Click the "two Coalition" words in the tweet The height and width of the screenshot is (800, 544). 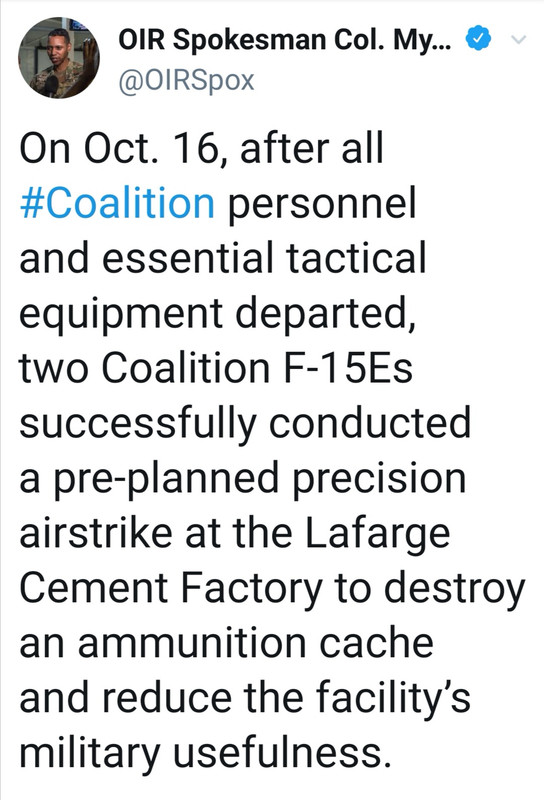(x=144, y=368)
